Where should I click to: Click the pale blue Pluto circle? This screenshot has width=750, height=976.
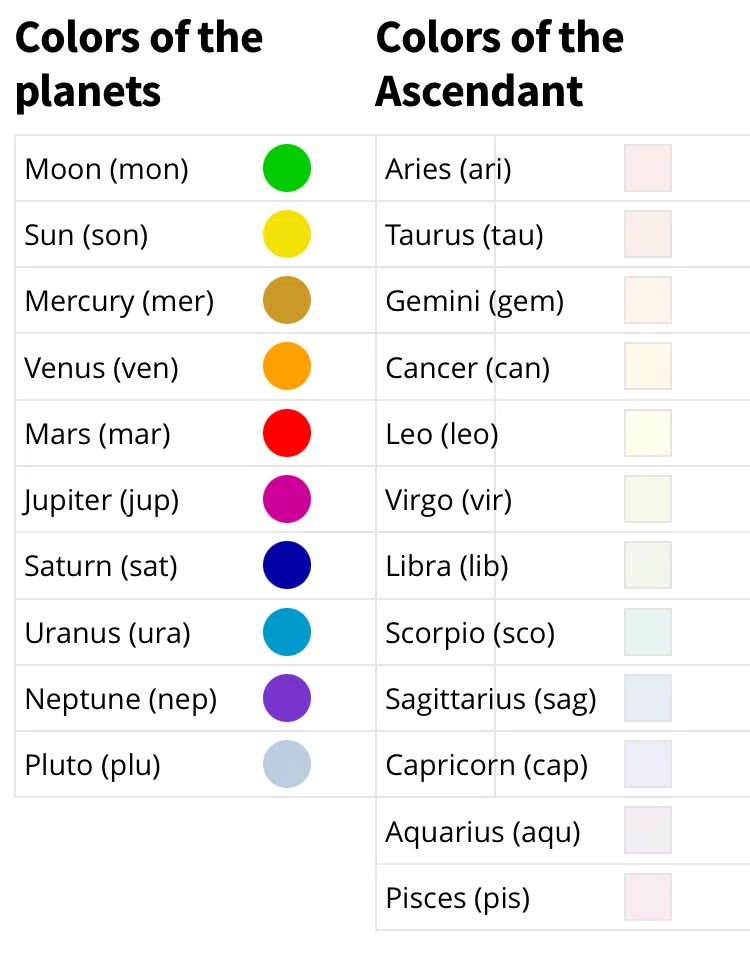(286, 764)
